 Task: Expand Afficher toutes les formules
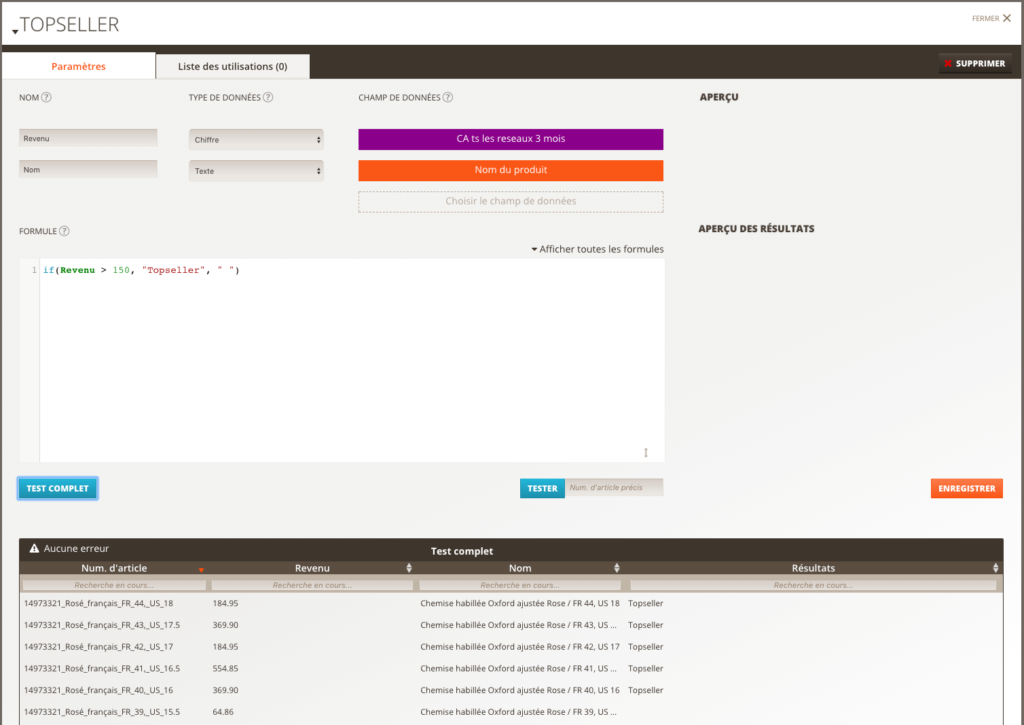click(597, 249)
